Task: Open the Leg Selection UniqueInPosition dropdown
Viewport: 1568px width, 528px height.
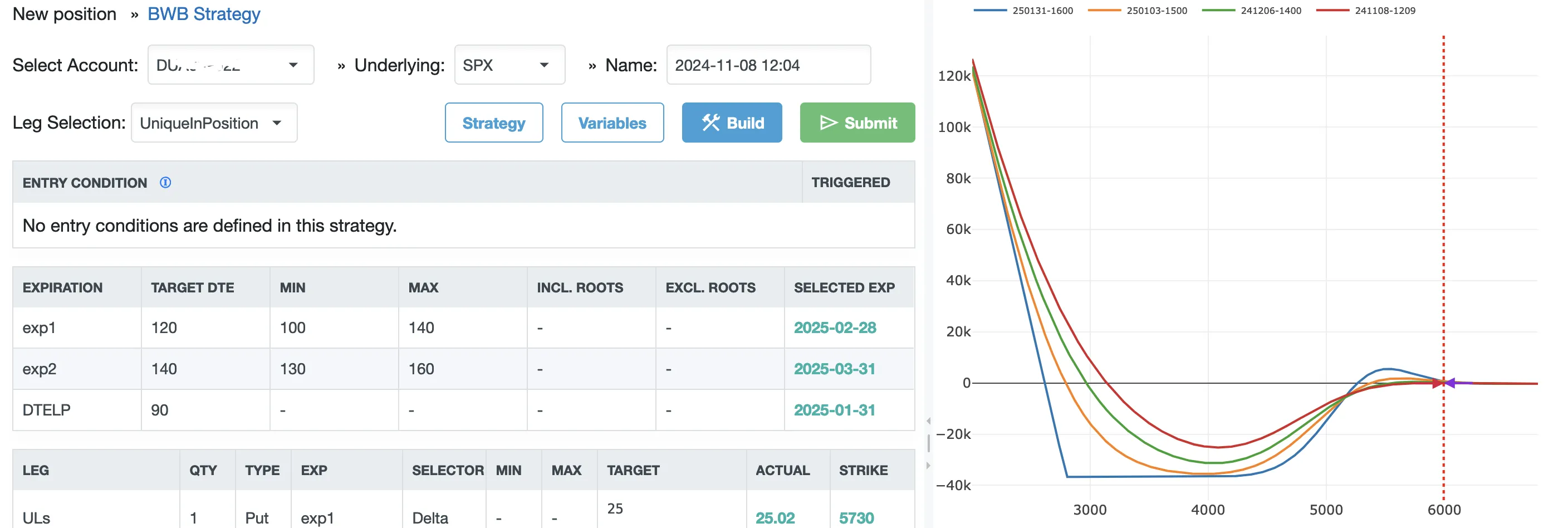Action: (x=214, y=123)
